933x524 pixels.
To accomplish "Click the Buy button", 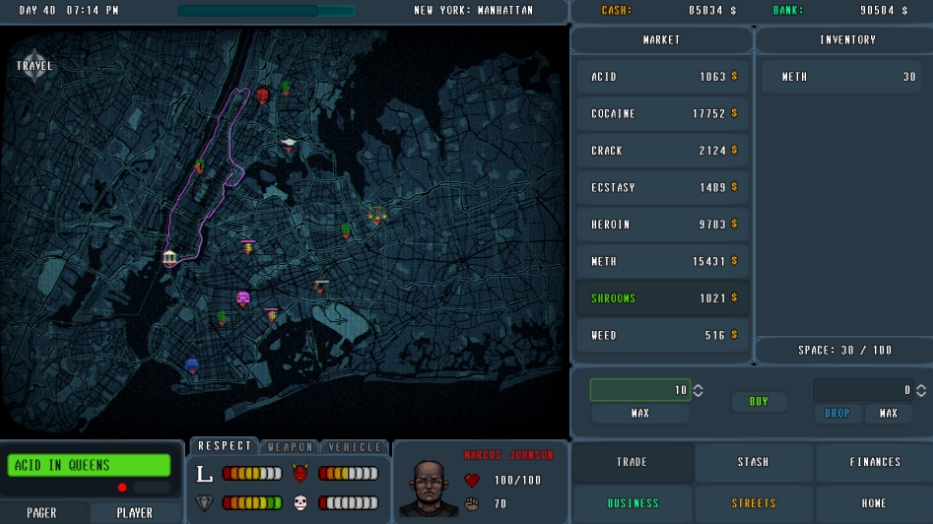I will tap(759, 401).
